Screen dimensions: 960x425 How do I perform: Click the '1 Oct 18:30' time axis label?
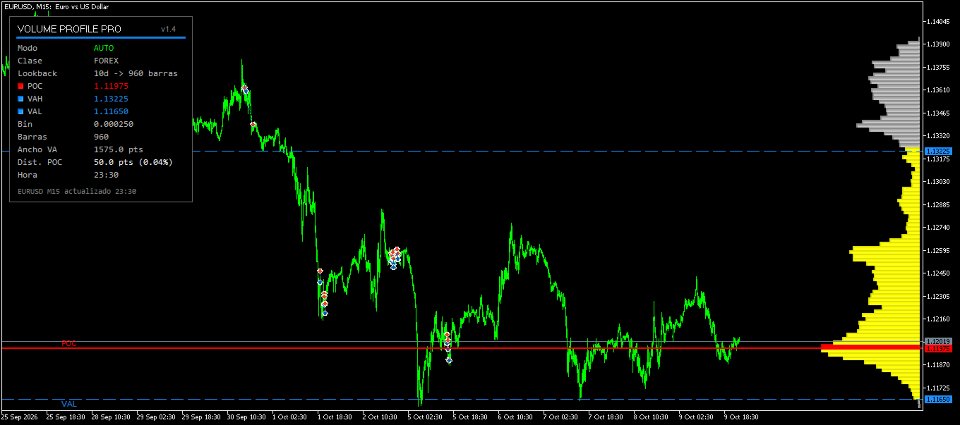click(337, 417)
